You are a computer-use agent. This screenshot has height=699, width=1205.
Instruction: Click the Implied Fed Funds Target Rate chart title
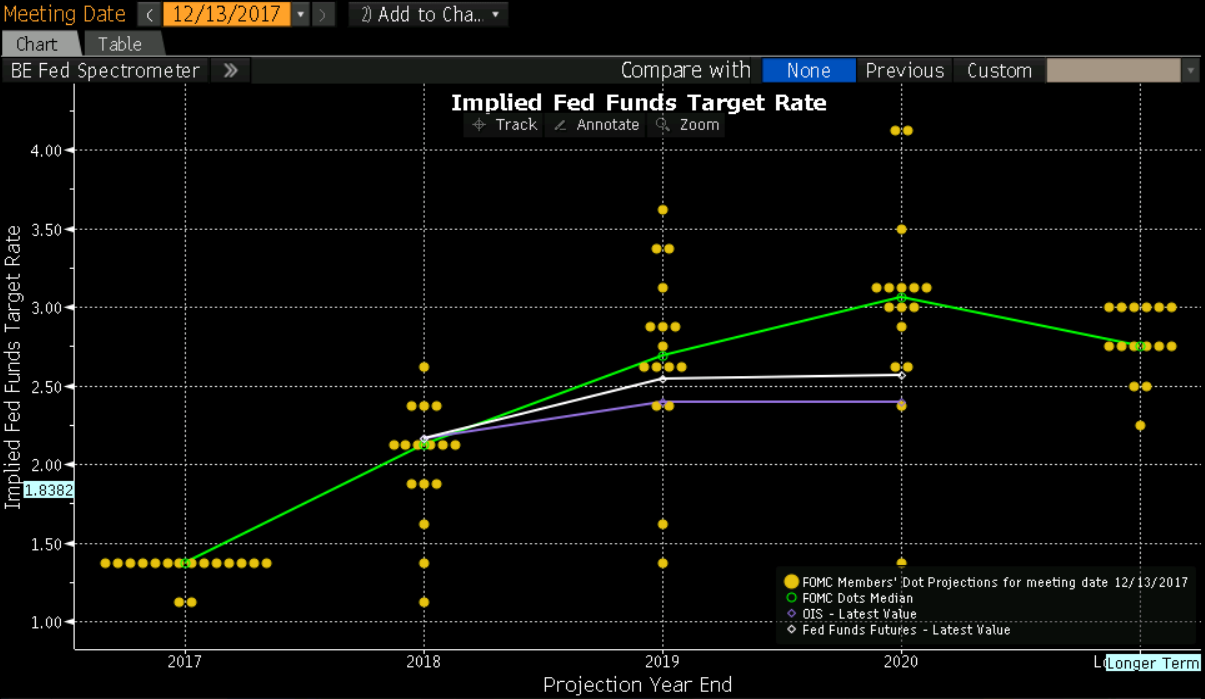[x=639, y=102]
